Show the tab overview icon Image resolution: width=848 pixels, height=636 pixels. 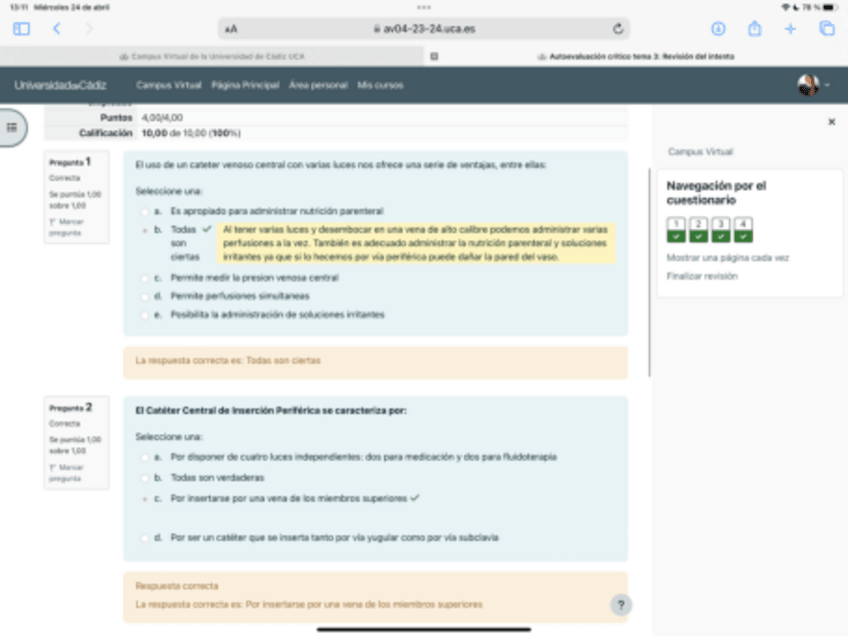point(827,29)
